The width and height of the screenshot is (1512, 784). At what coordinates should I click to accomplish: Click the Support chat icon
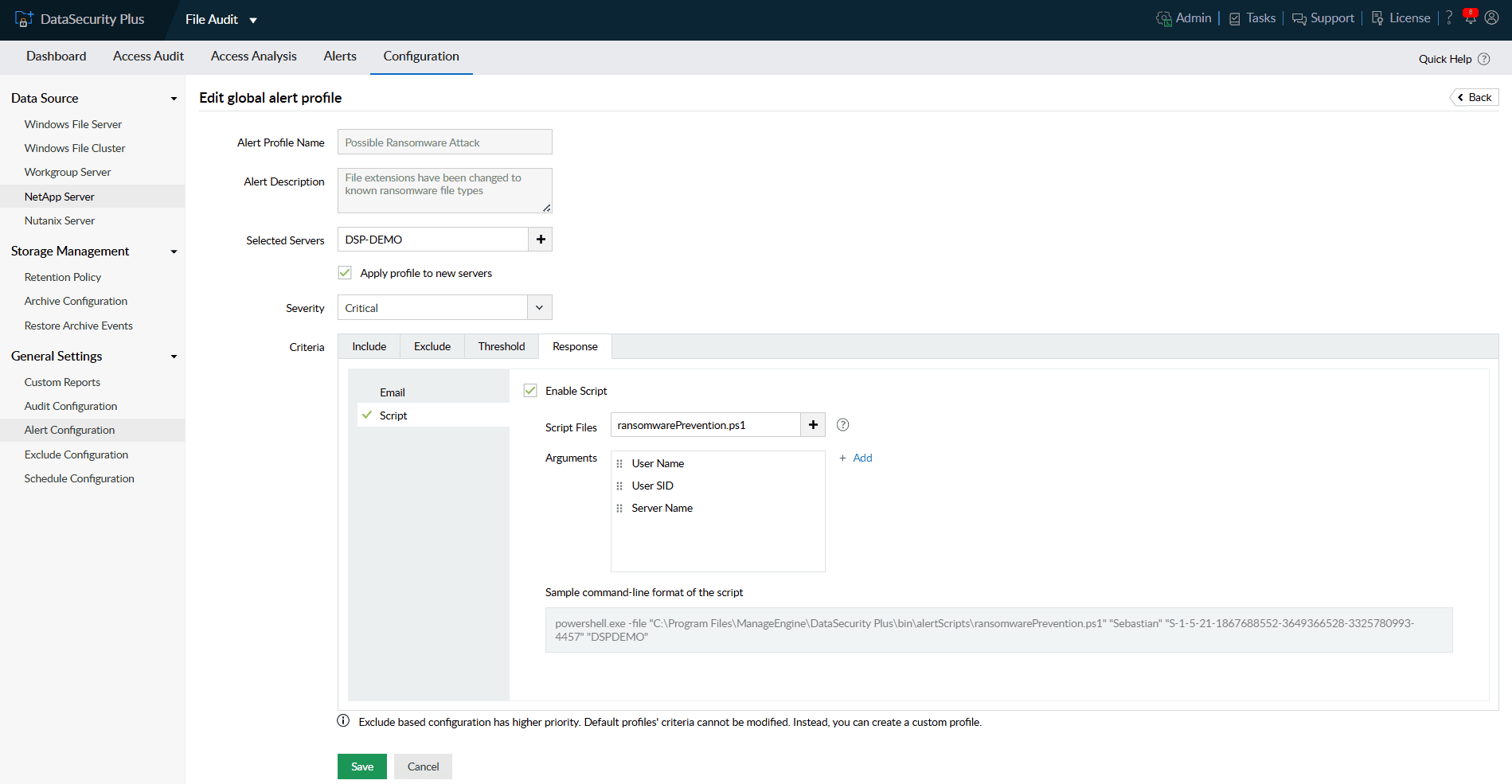pyautogui.click(x=1299, y=19)
